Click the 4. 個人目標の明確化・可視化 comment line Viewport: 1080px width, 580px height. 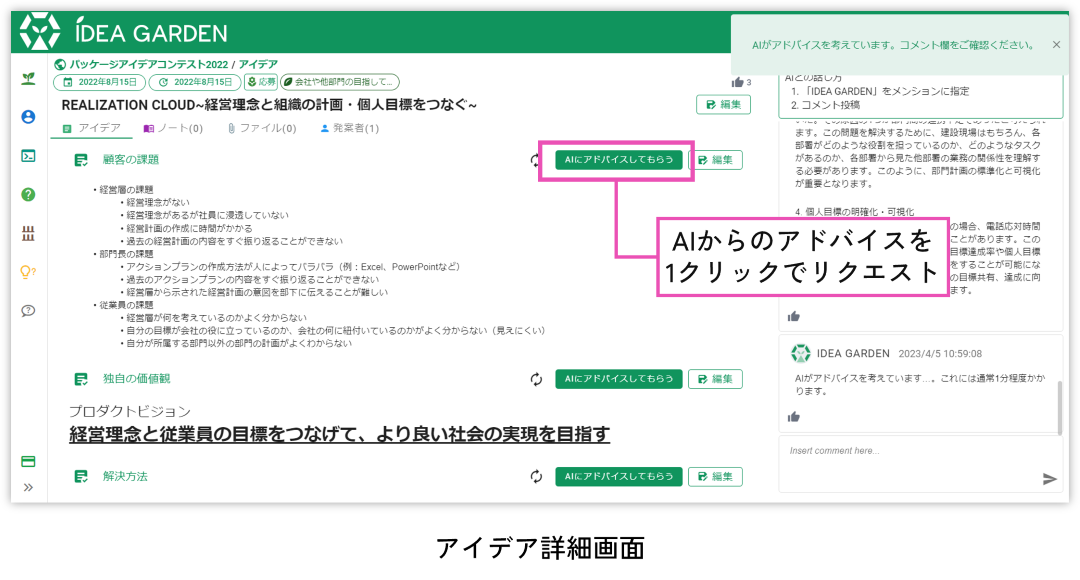point(855,212)
